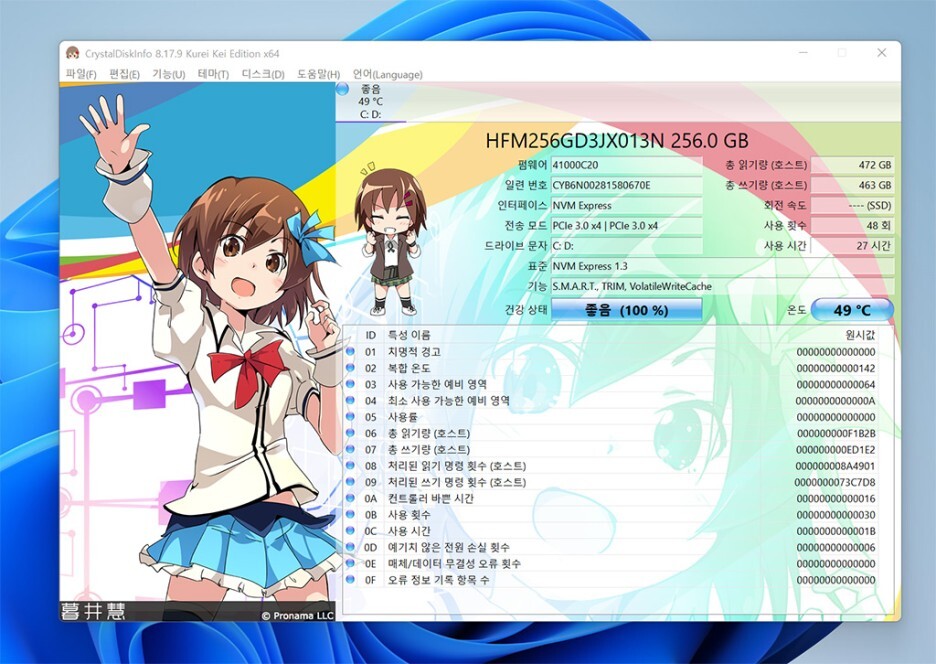Select the C: D: disk status indicator
Screen dimensions: 936x664
pyautogui.click(x=370, y=102)
